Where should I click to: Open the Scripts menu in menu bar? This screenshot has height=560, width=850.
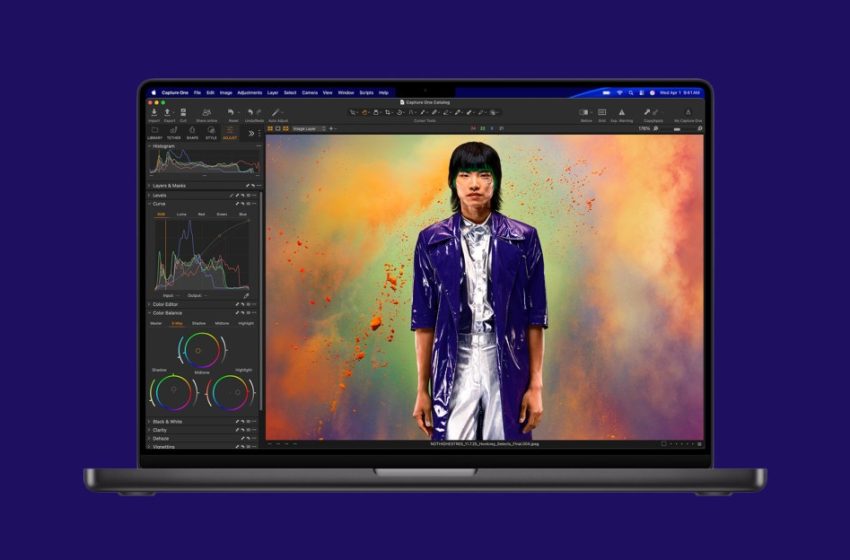click(x=366, y=92)
